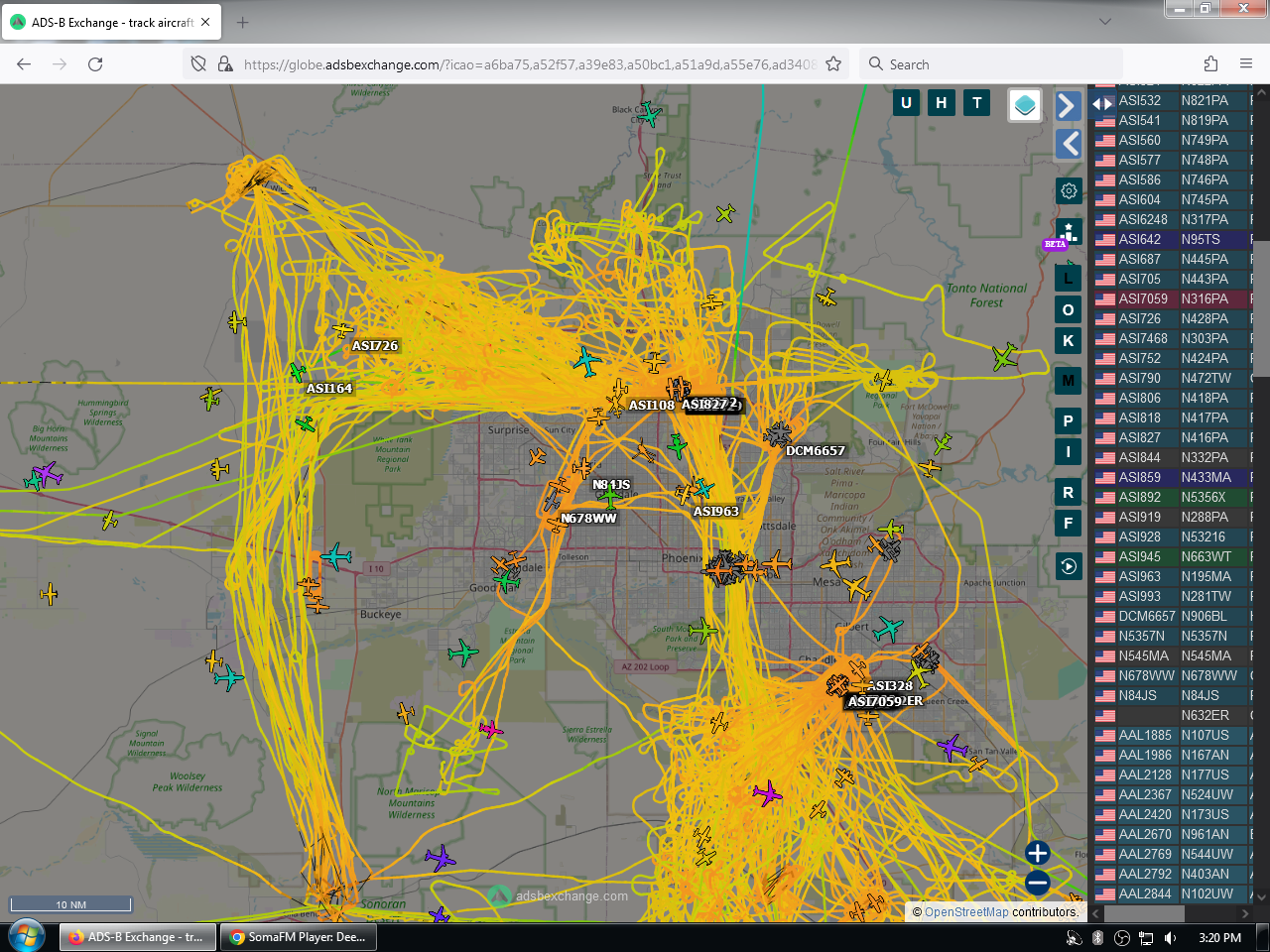Open the Firefox hamburger menu
The width and height of the screenshot is (1270, 952).
[1246, 63]
